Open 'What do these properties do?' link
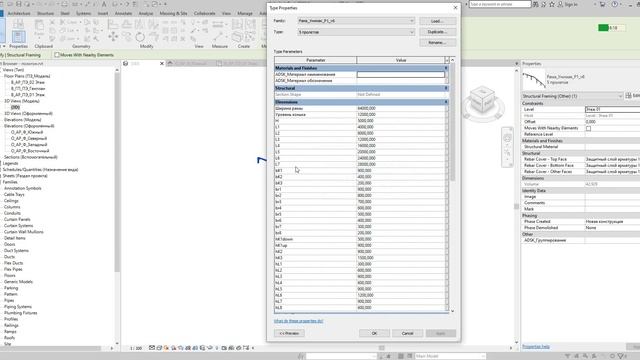The width and height of the screenshot is (640, 360). [298, 321]
